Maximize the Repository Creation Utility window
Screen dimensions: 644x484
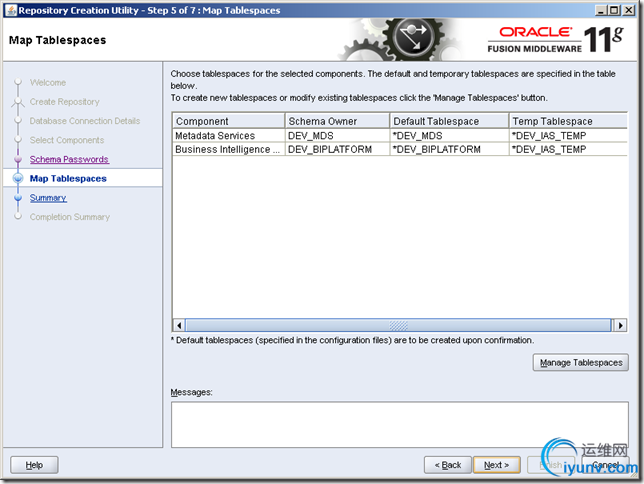coord(614,10)
